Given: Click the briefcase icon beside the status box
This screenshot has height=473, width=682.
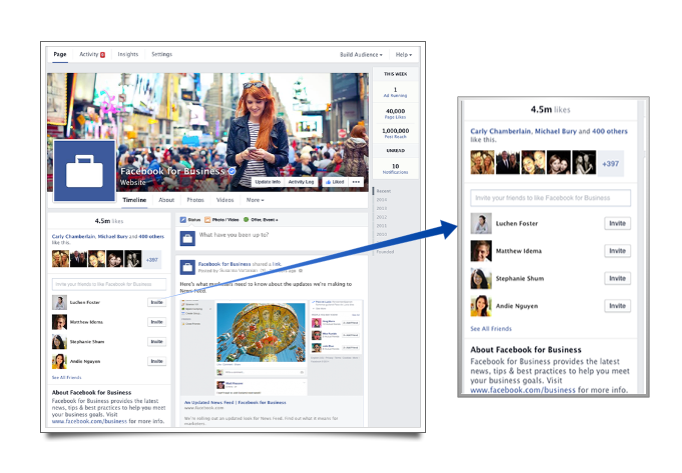Looking at the screenshot, I should tap(186, 237).
